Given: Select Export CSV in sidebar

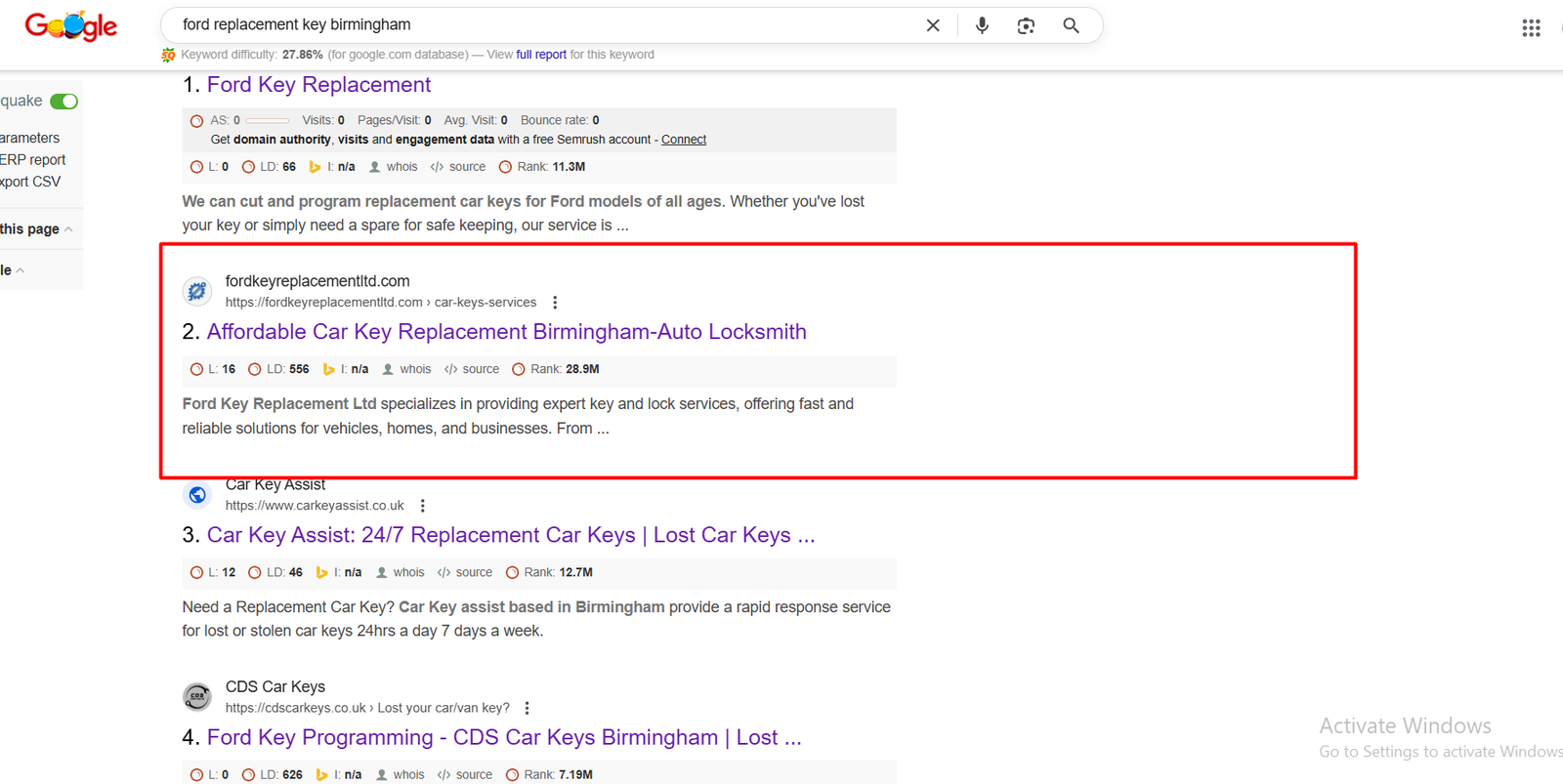Looking at the screenshot, I should coord(30,182).
